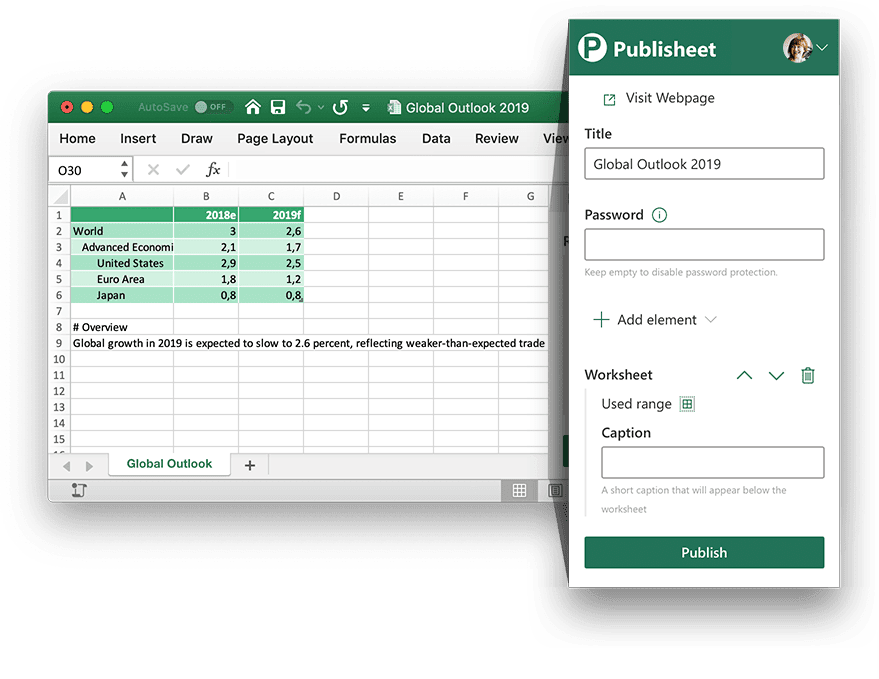Screen dimensions: 879x679
Task: Click the insert function fx icon
Action: 213,169
